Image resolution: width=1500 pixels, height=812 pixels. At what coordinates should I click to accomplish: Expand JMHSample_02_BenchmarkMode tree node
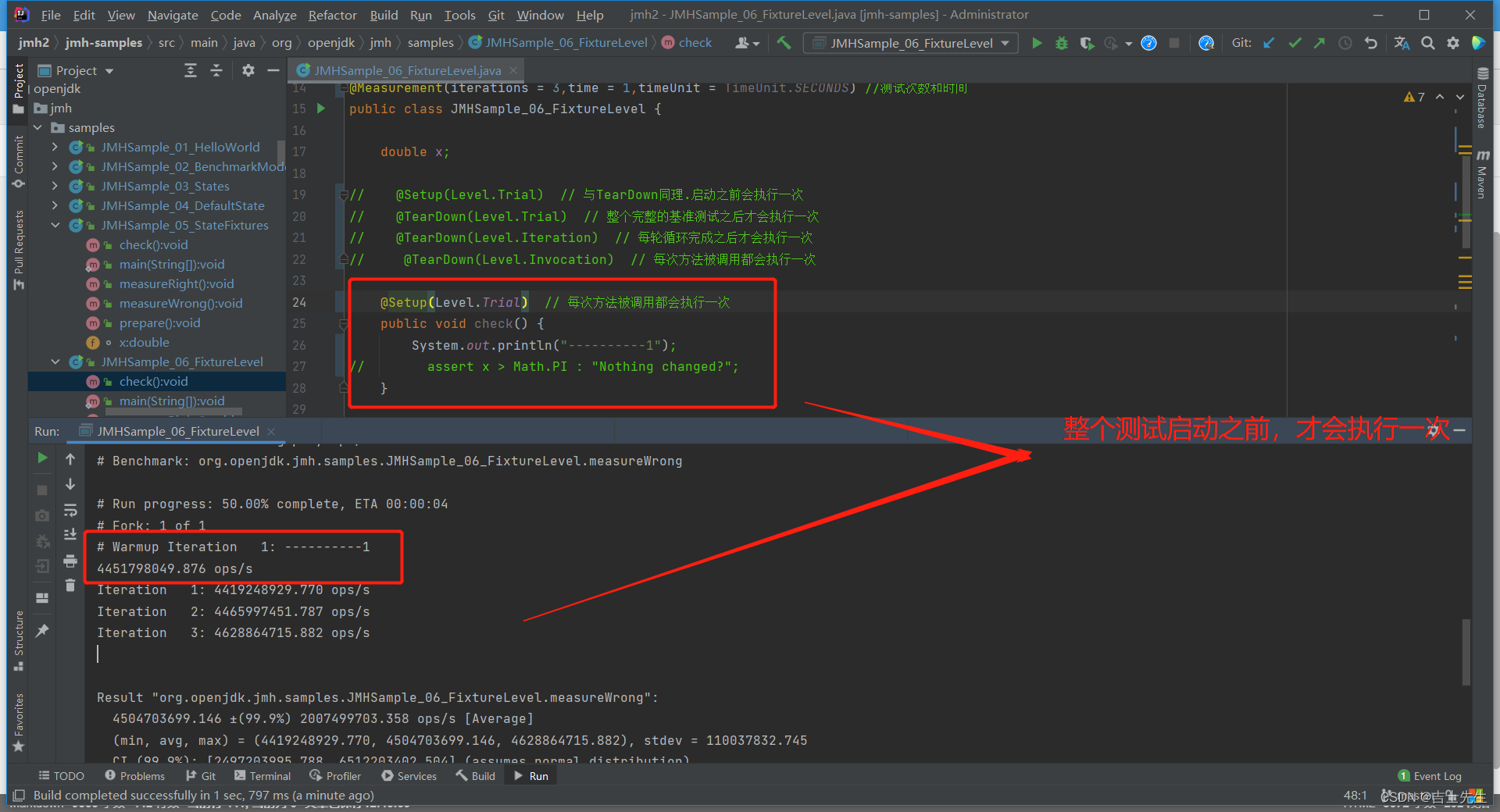pyautogui.click(x=55, y=166)
